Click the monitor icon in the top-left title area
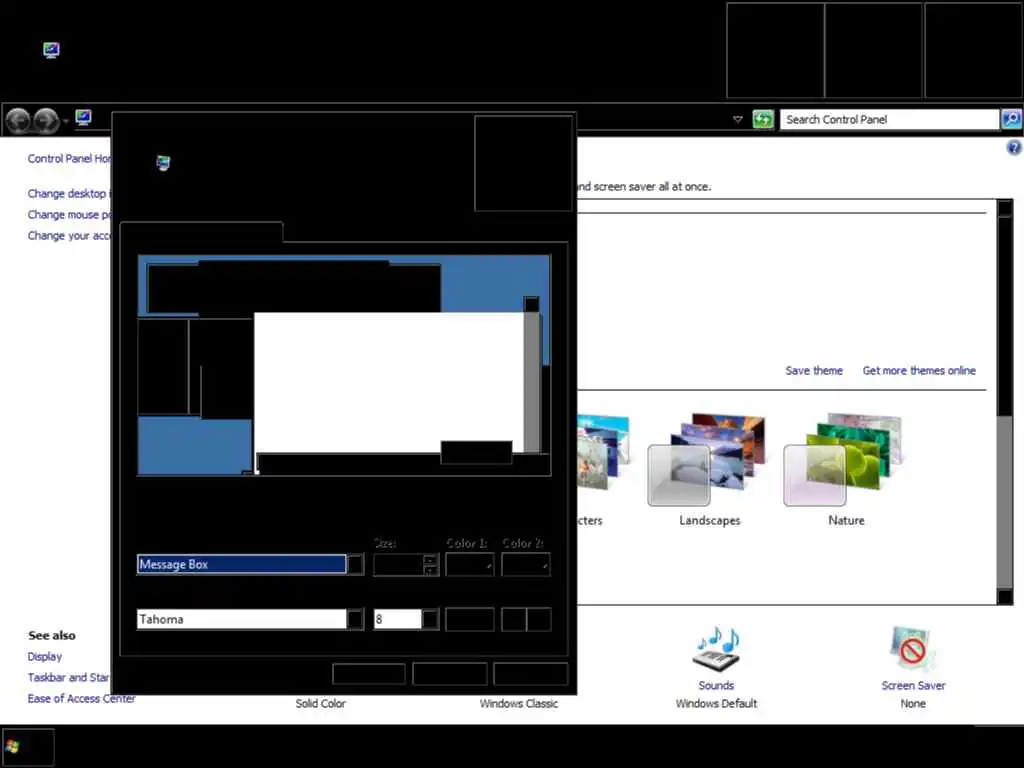The width and height of the screenshot is (1024, 768). [x=51, y=50]
